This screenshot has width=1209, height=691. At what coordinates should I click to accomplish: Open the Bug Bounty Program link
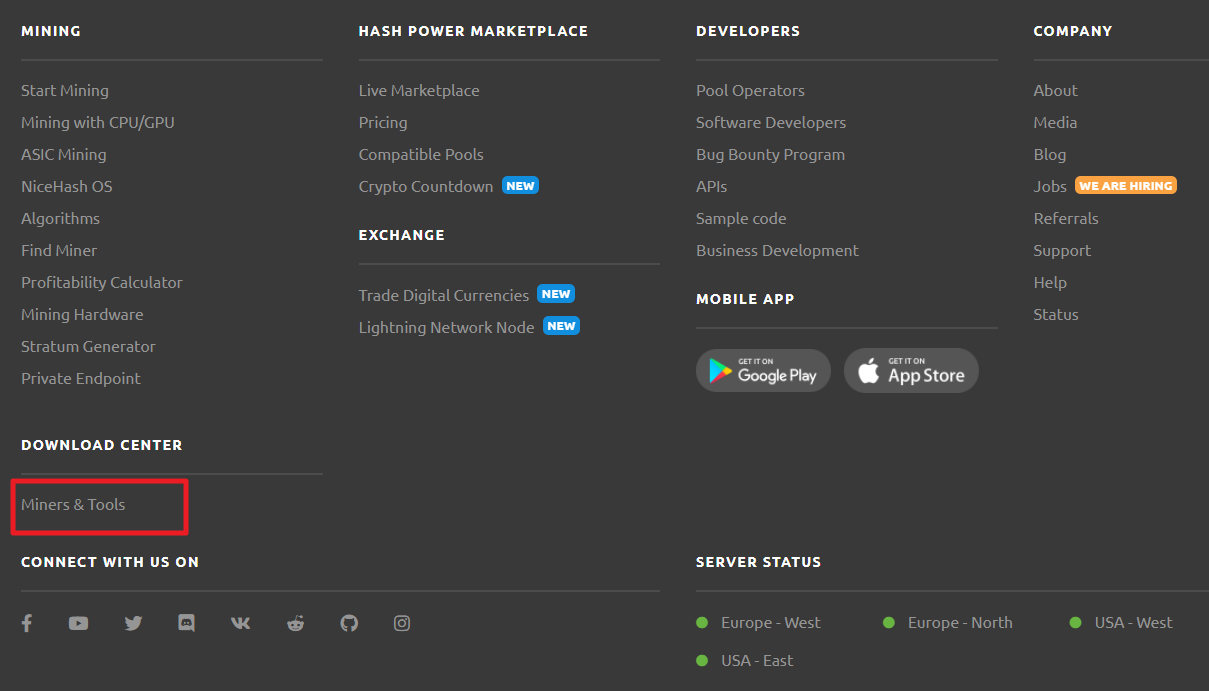click(x=770, y=154)
